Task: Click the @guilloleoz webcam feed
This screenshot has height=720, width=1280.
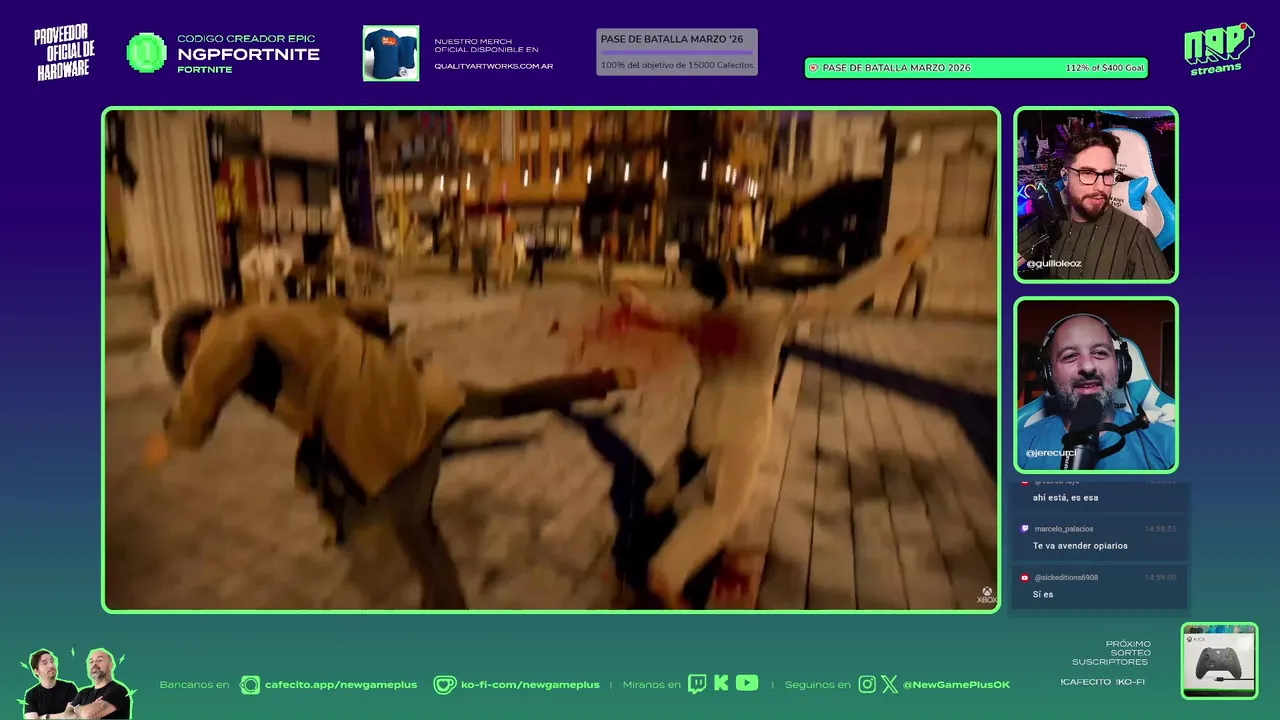Action: click(x=1096, y=194)
